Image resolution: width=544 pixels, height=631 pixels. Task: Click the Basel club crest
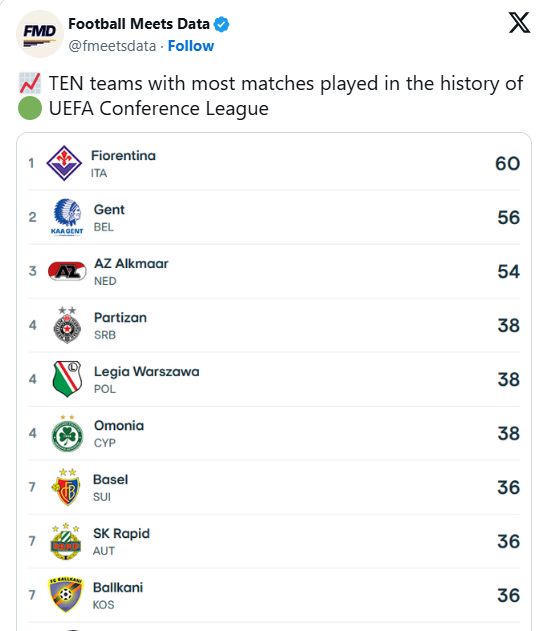66,487
